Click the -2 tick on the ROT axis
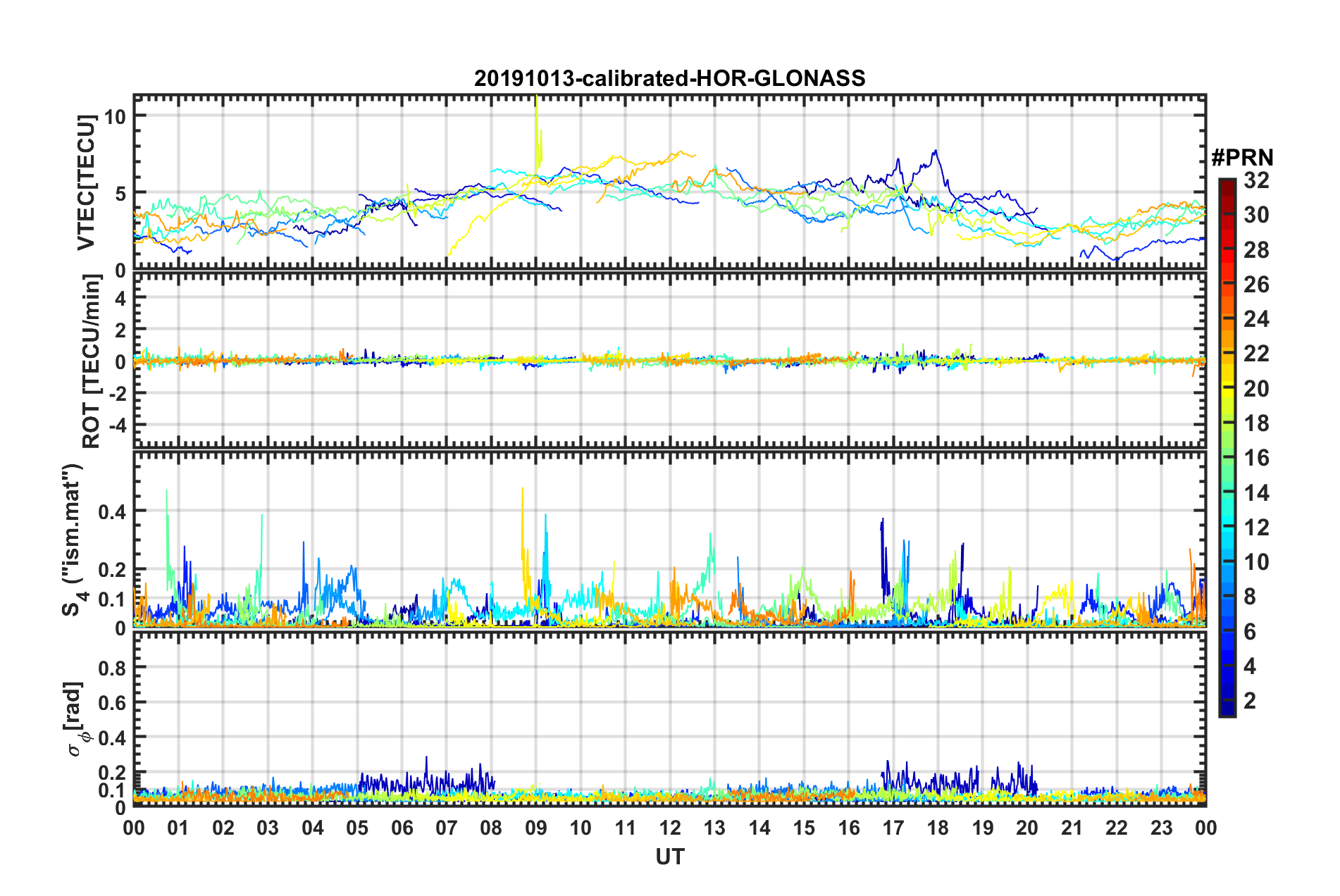 point(117,394)
